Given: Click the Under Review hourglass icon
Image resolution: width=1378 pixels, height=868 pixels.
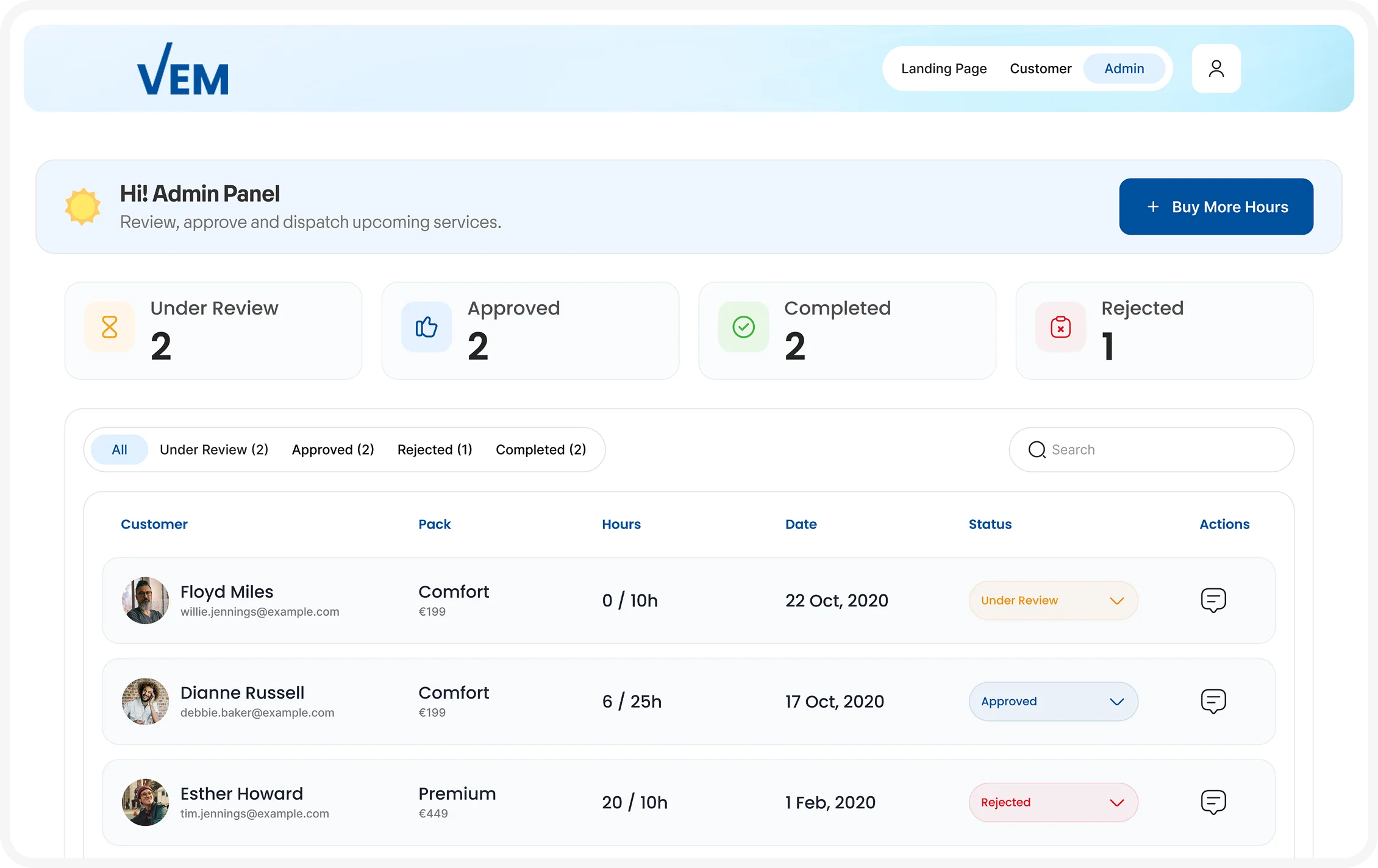Looking at the screenshot, I should coord(110,327).
